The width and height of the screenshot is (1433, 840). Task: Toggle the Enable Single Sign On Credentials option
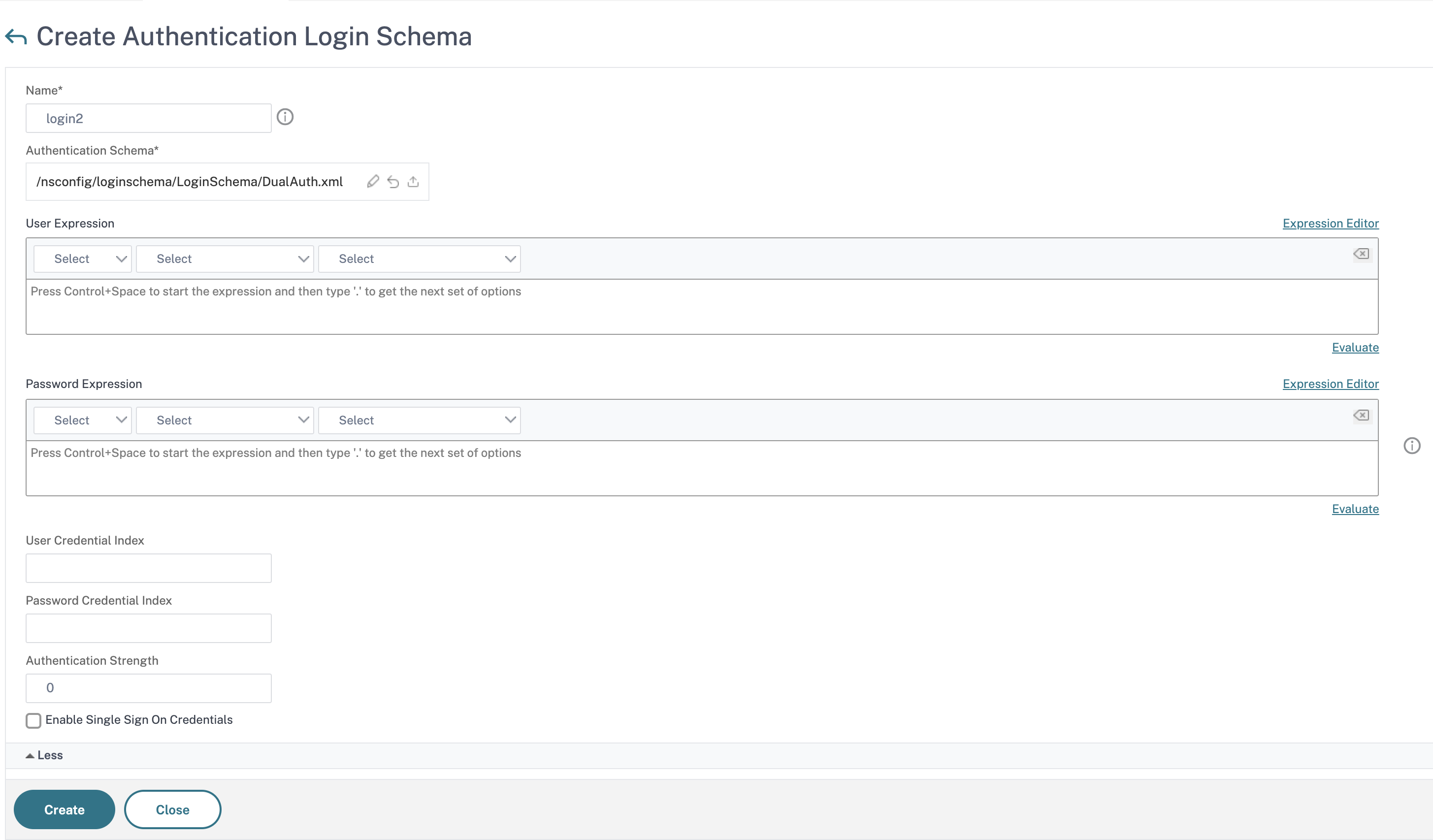pyautogui.click(x=33, y=720)
